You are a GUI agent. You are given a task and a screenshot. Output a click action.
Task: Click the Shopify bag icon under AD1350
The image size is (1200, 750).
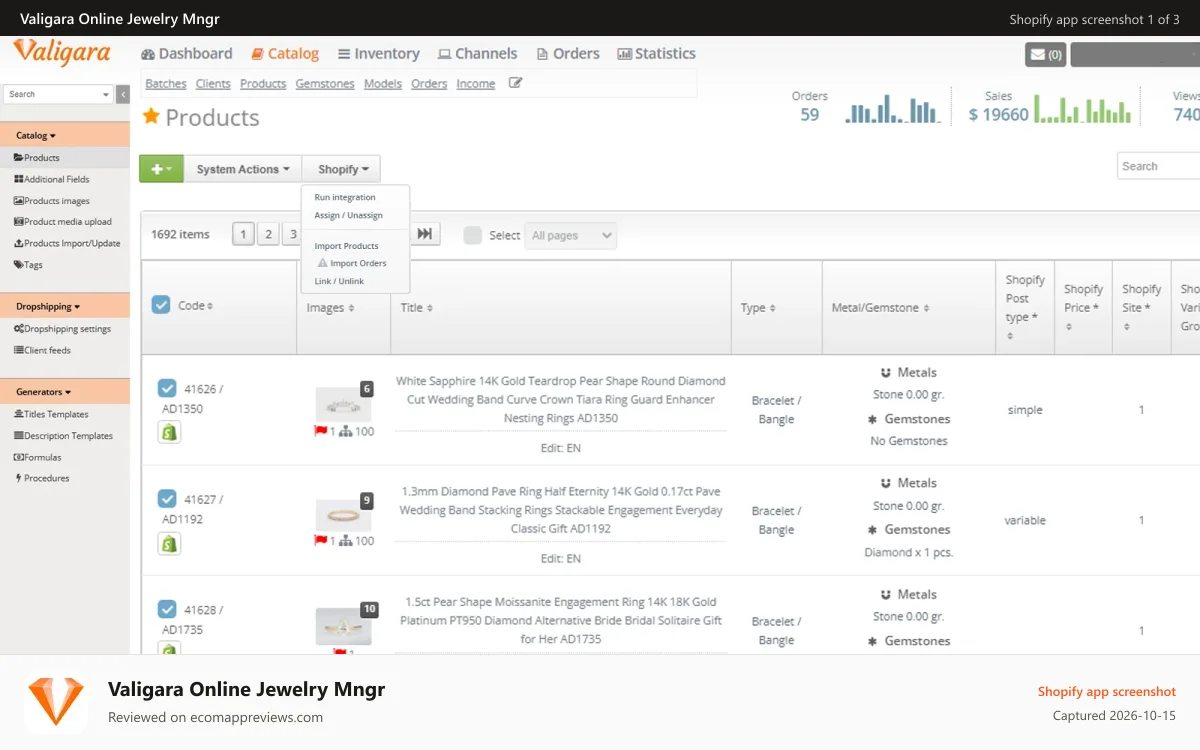click(169, 432)
